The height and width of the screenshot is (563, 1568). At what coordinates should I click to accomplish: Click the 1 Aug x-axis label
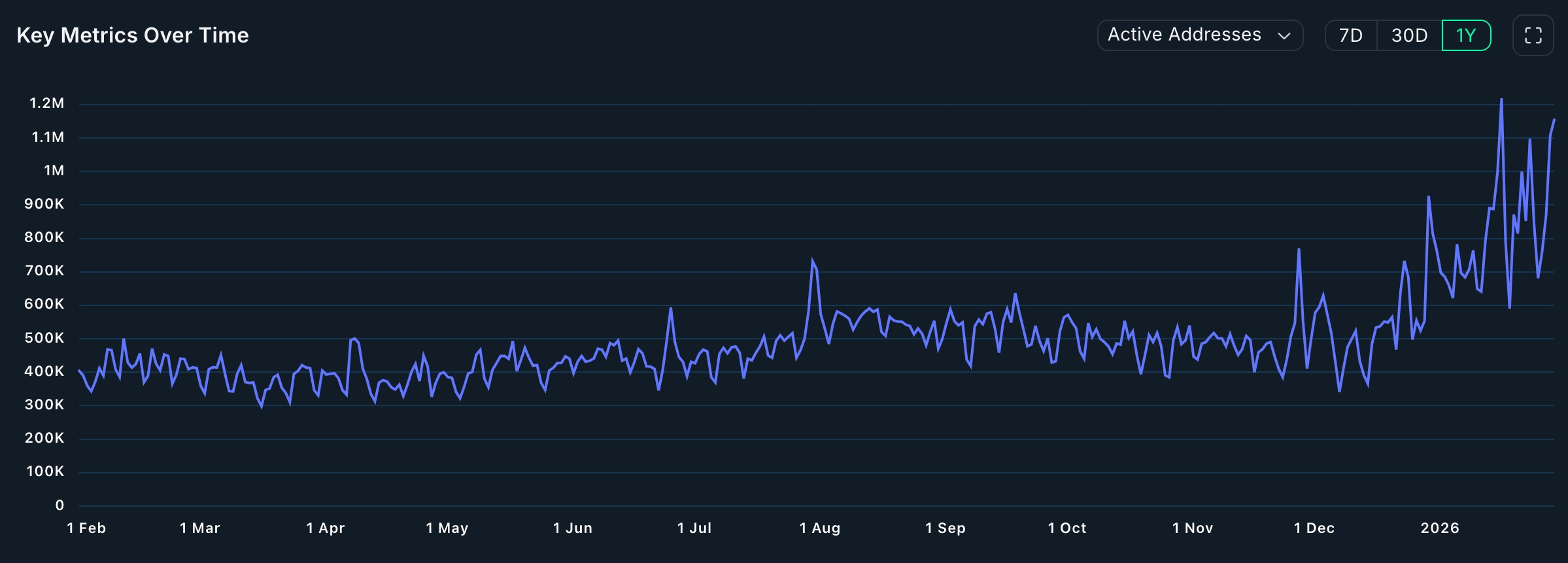[819, 528]
